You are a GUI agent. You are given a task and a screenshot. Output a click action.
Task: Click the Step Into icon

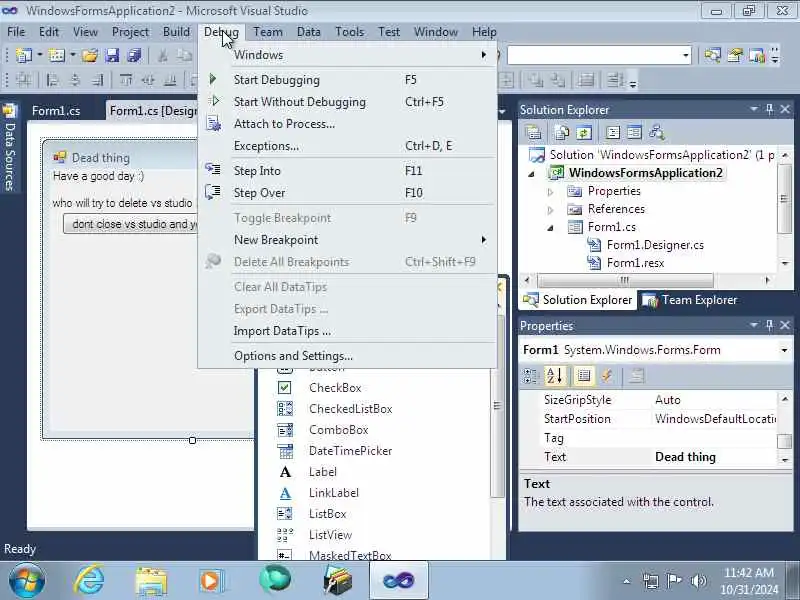213,169
